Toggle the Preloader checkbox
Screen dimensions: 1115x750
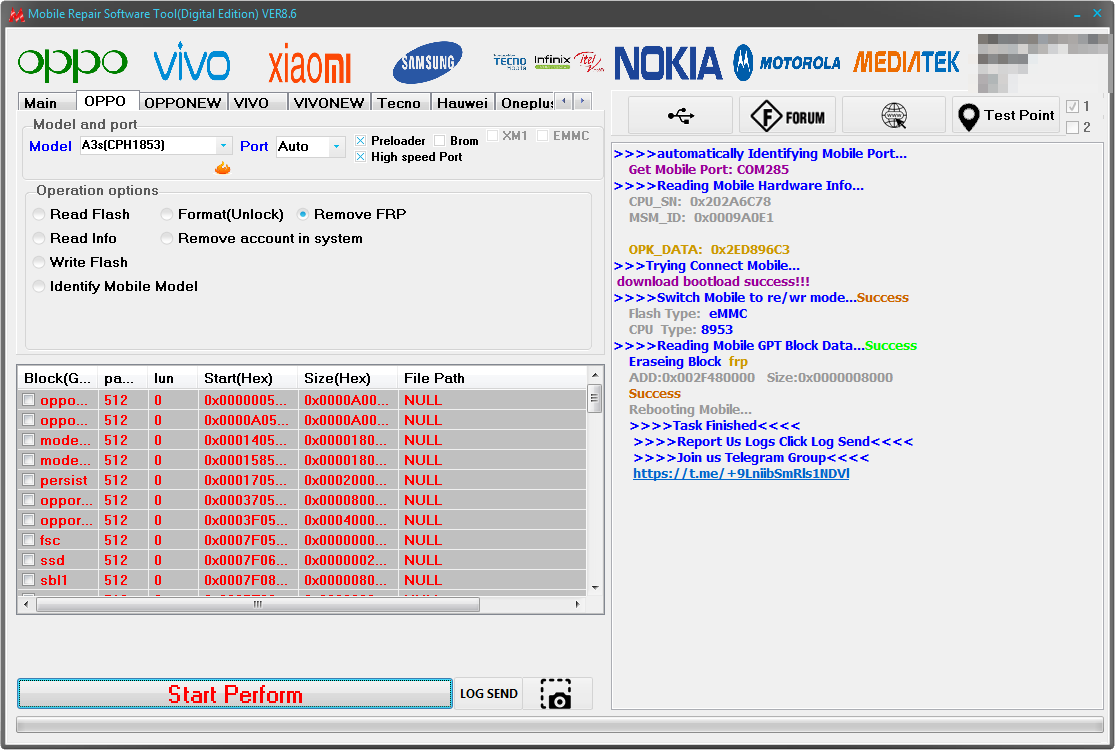click(x=361, y=141)
